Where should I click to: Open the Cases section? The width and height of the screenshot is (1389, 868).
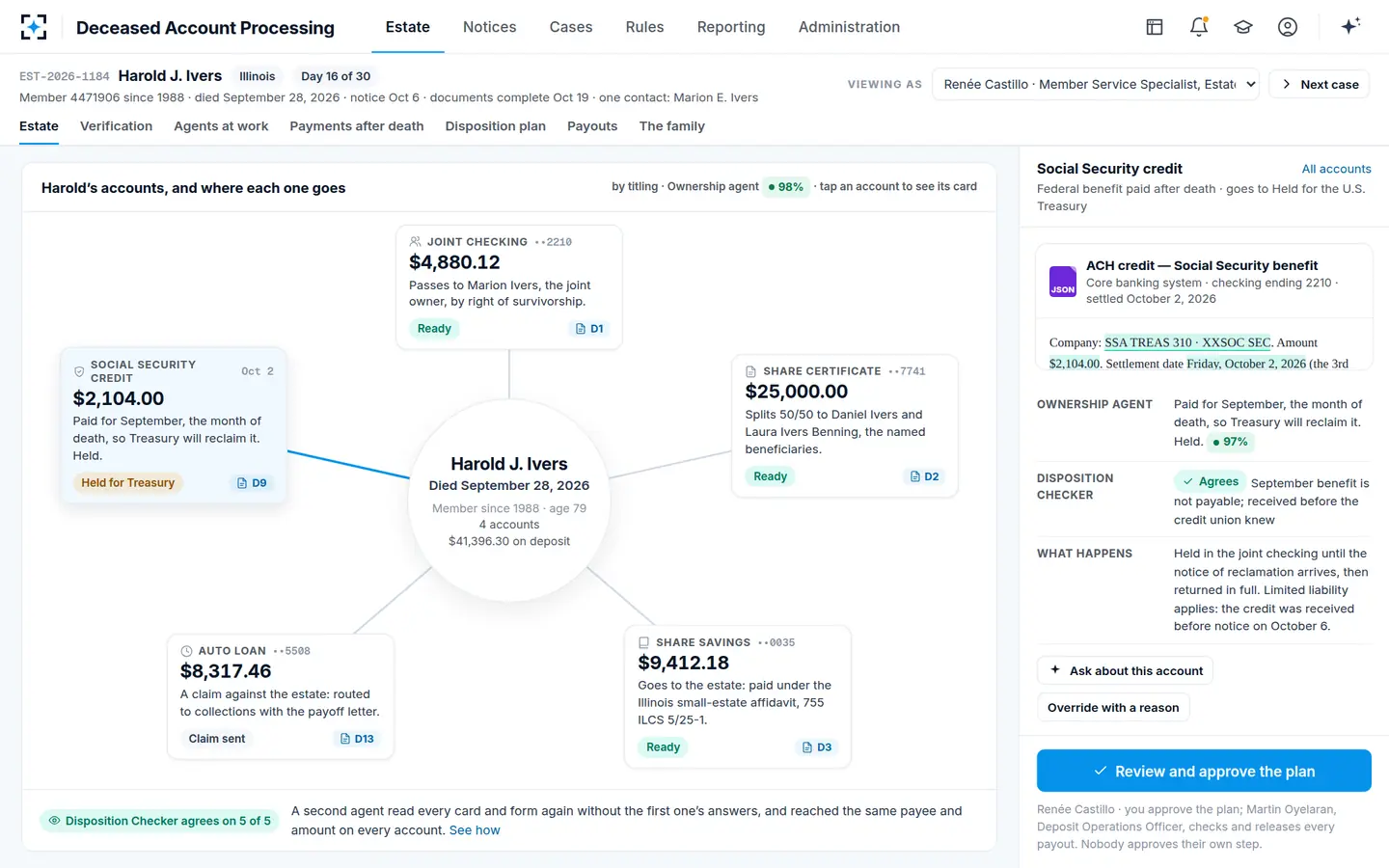click(571, 27)
